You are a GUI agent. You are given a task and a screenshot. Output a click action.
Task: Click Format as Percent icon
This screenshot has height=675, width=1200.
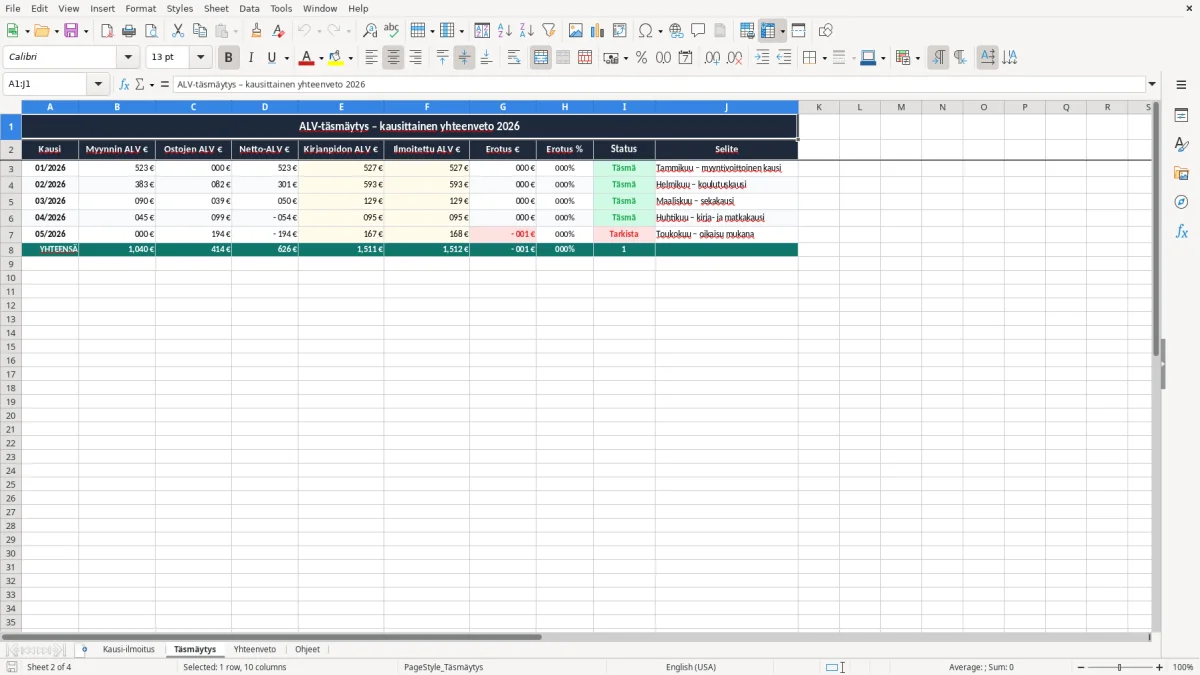641,58
